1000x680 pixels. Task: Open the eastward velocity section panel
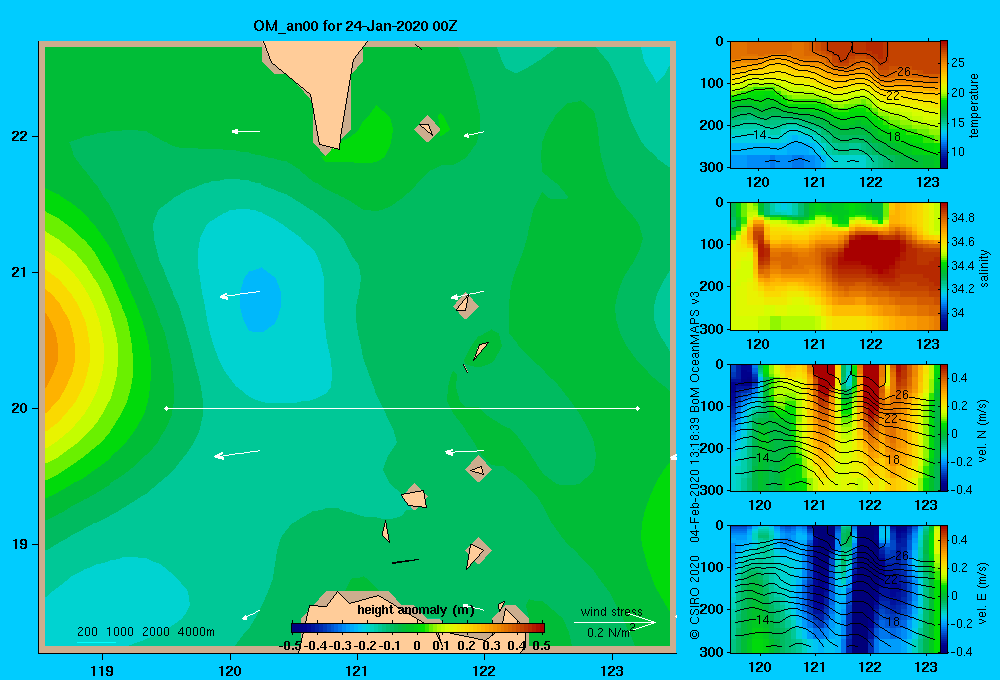[835, 589]
